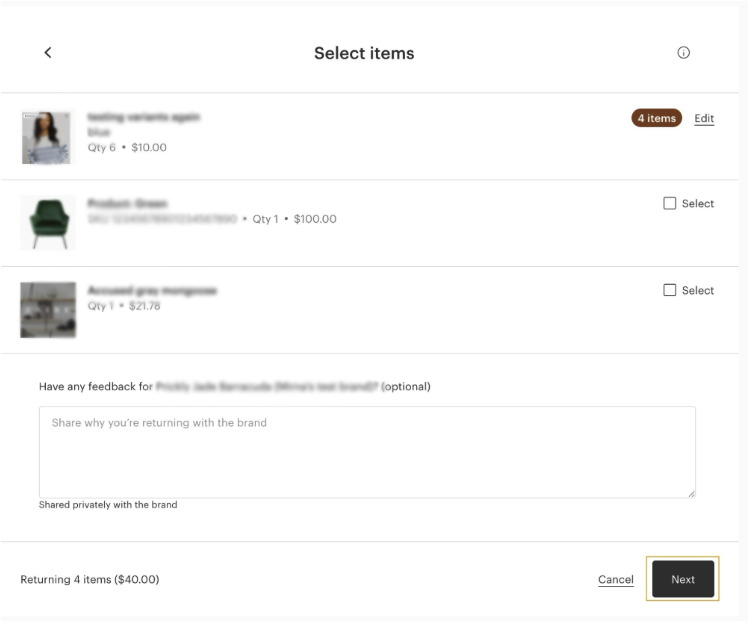Click the "Qty 1 • $21.78" detail text
The height and width of the screenshot is (624, 748).
[124, 306]
